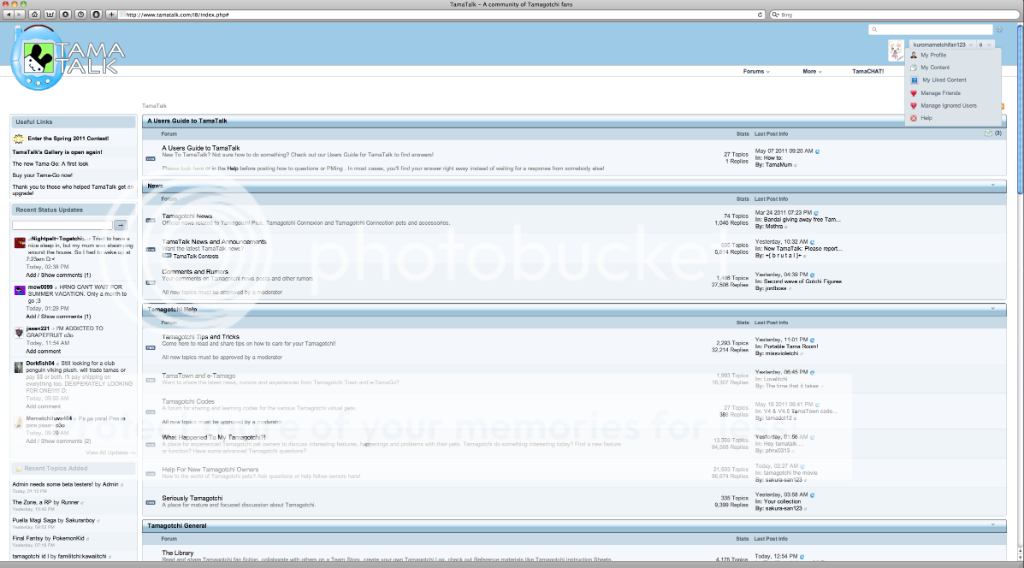The image size is (1024, 568).
Task: Click the browser URL address field
Action: 439,14
